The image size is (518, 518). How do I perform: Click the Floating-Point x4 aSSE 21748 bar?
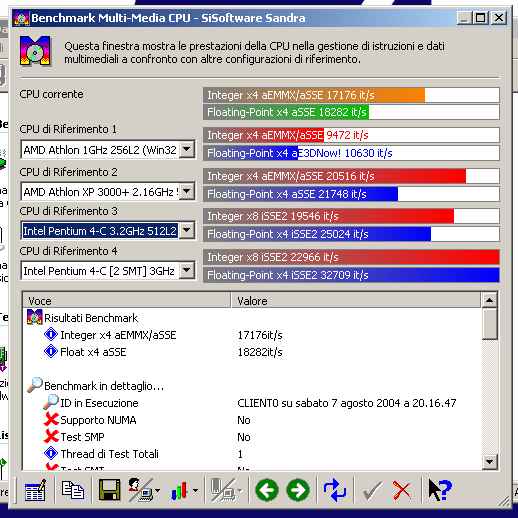pyautogui.click(x=351, y=194)
